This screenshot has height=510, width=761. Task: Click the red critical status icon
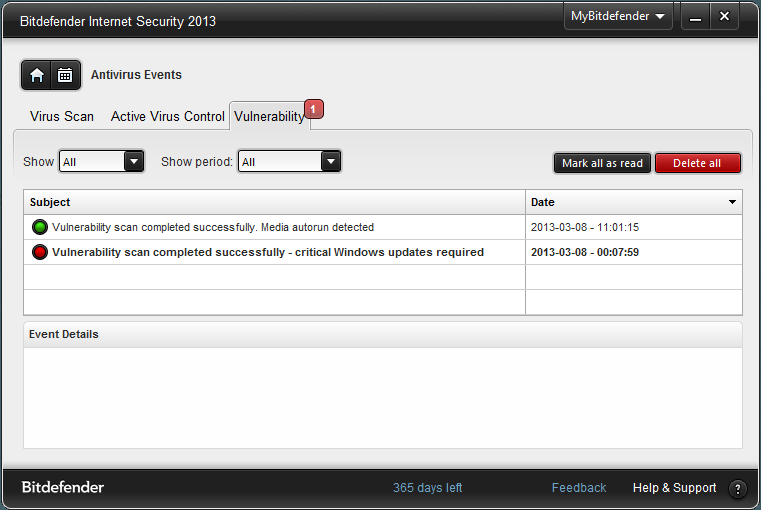tap(40, 252)
